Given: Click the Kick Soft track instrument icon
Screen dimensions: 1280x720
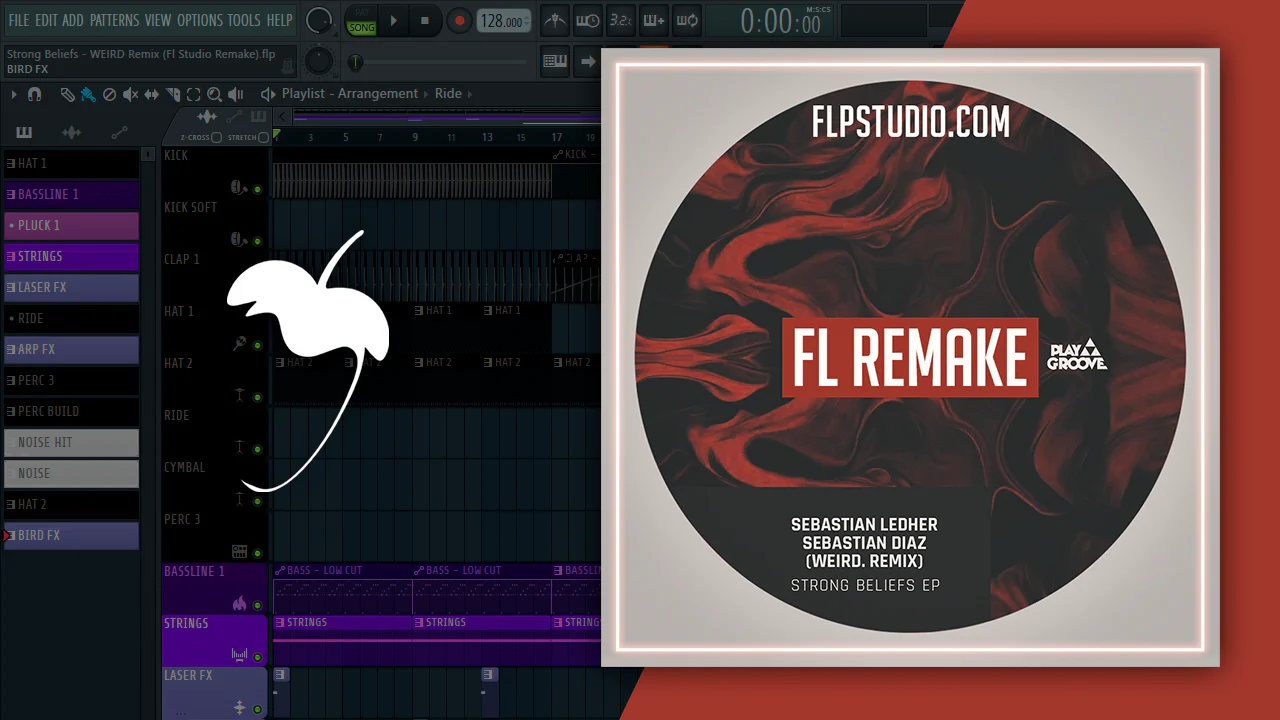Looking at the screenshot, I should pyautogui.click(x=239, y=240).
